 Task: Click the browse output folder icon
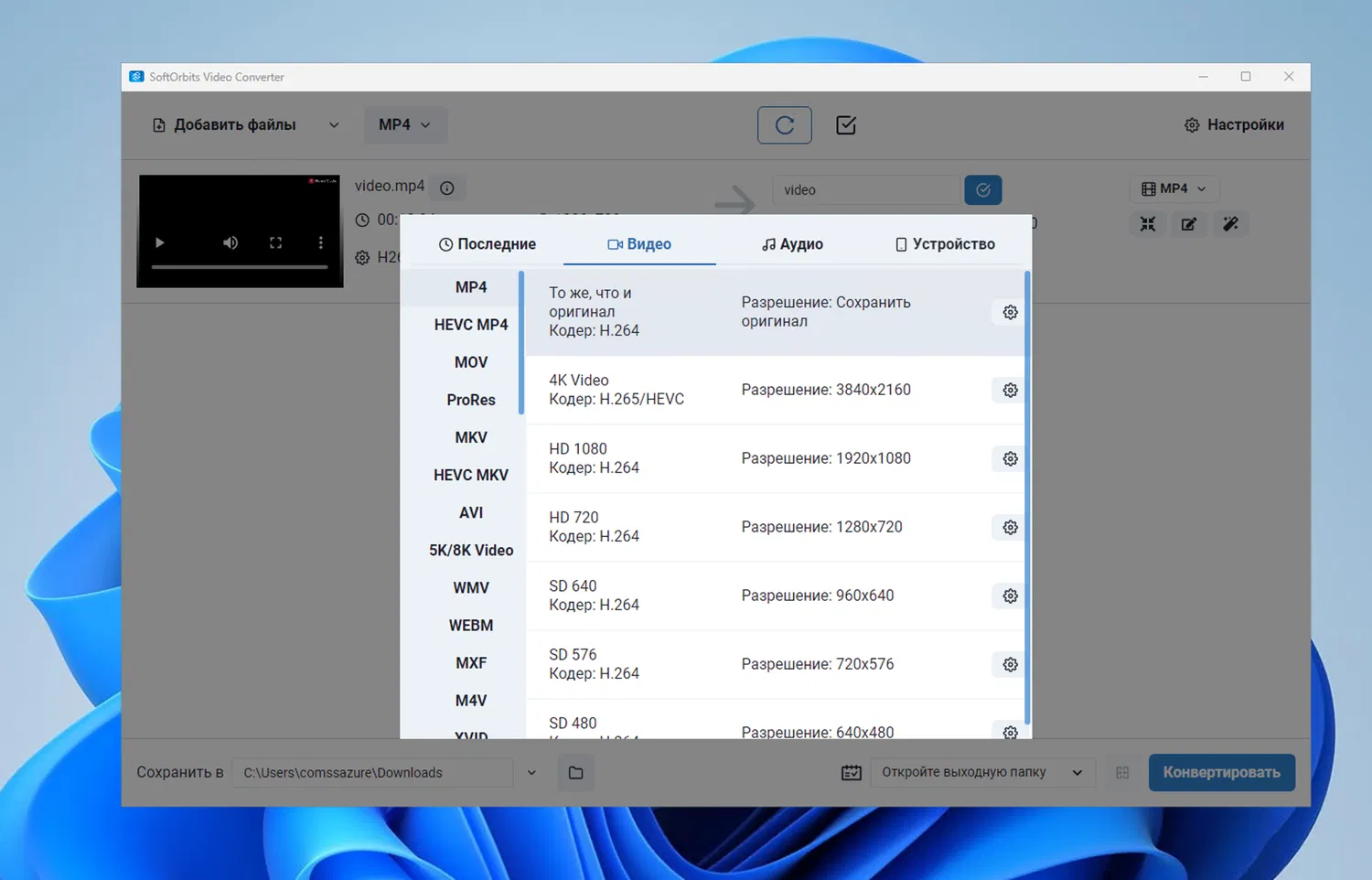coord(575,773)
